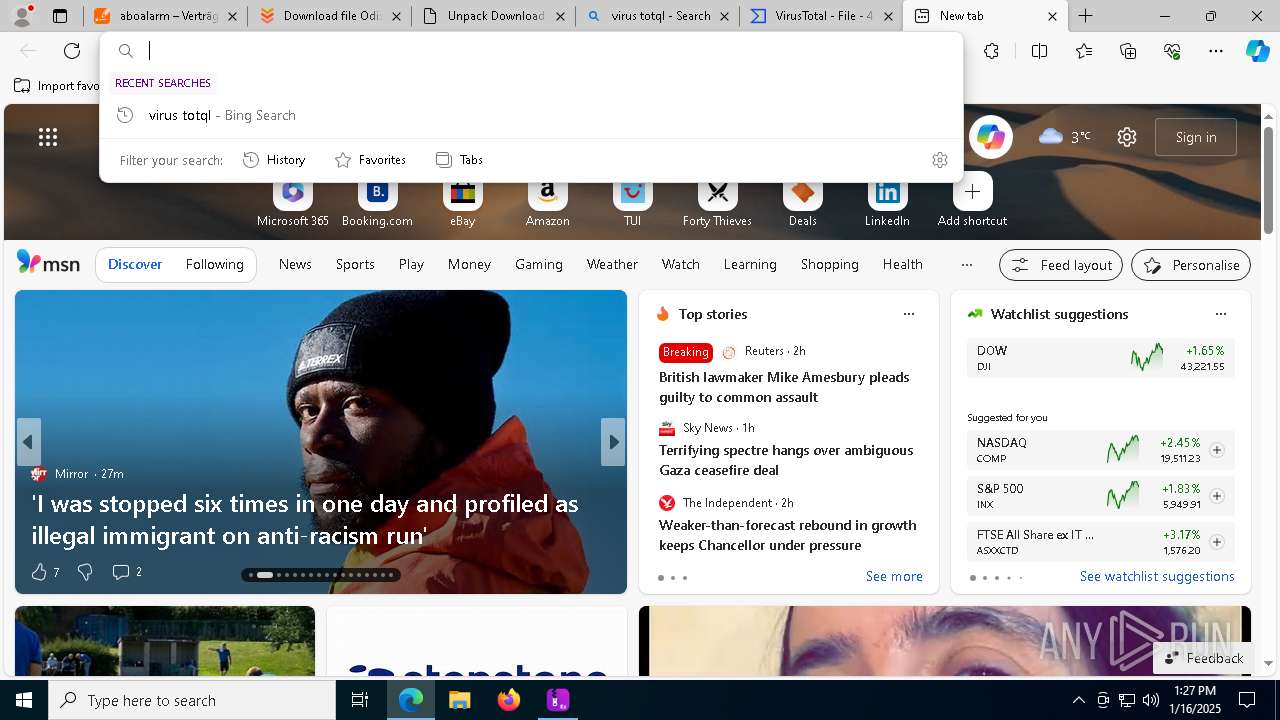Open the Weather category
Screen dimensions: 1280x720
612,264
